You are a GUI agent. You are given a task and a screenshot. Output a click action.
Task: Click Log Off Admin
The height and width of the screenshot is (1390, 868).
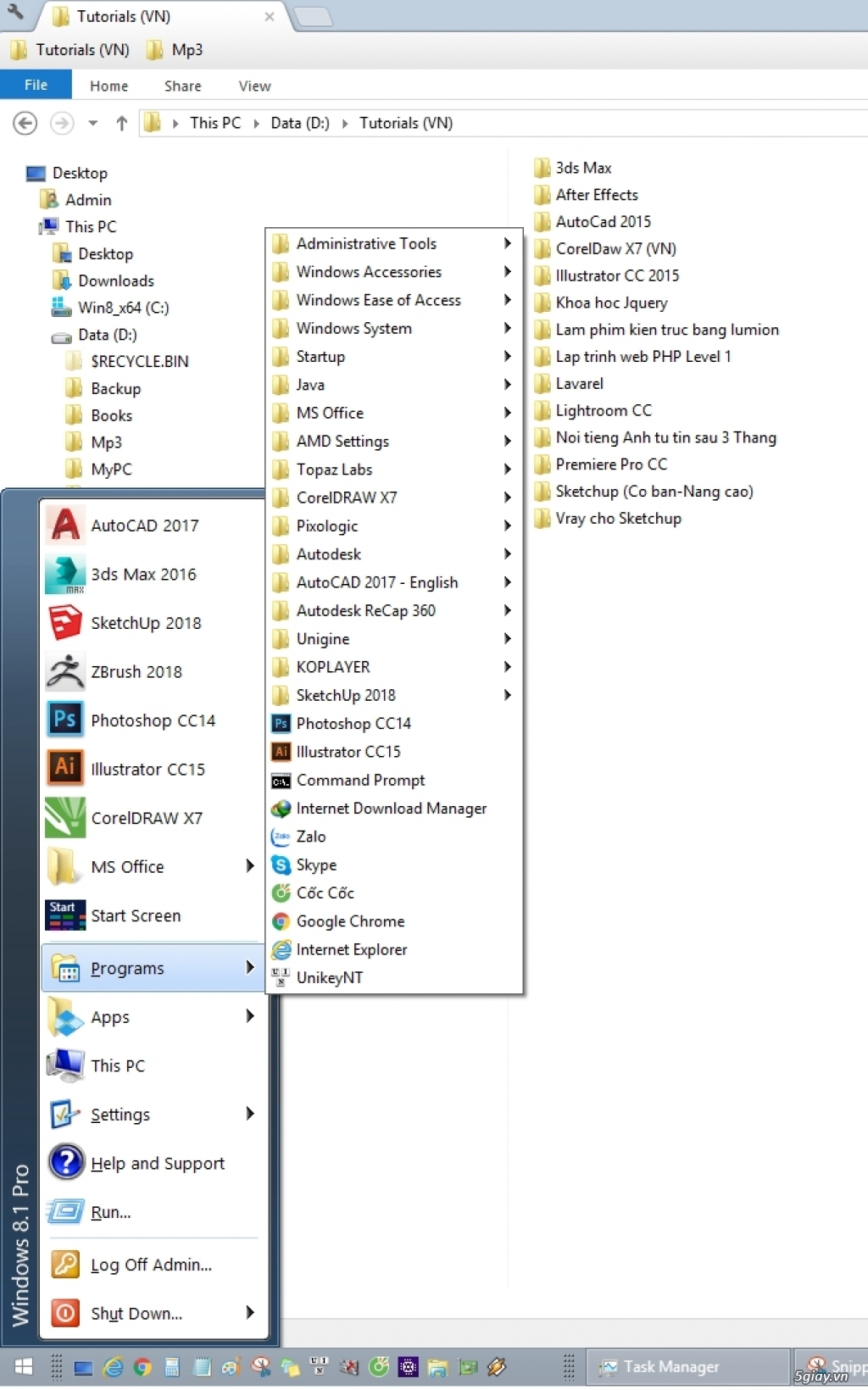(x=153, y=1265)
